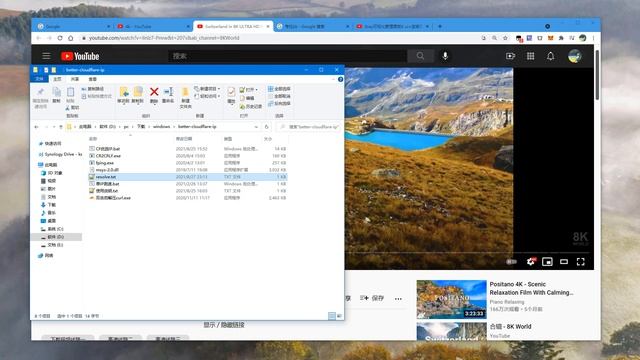Switch video to miniplayer mode
640x360 pixels.
point(547,262)
